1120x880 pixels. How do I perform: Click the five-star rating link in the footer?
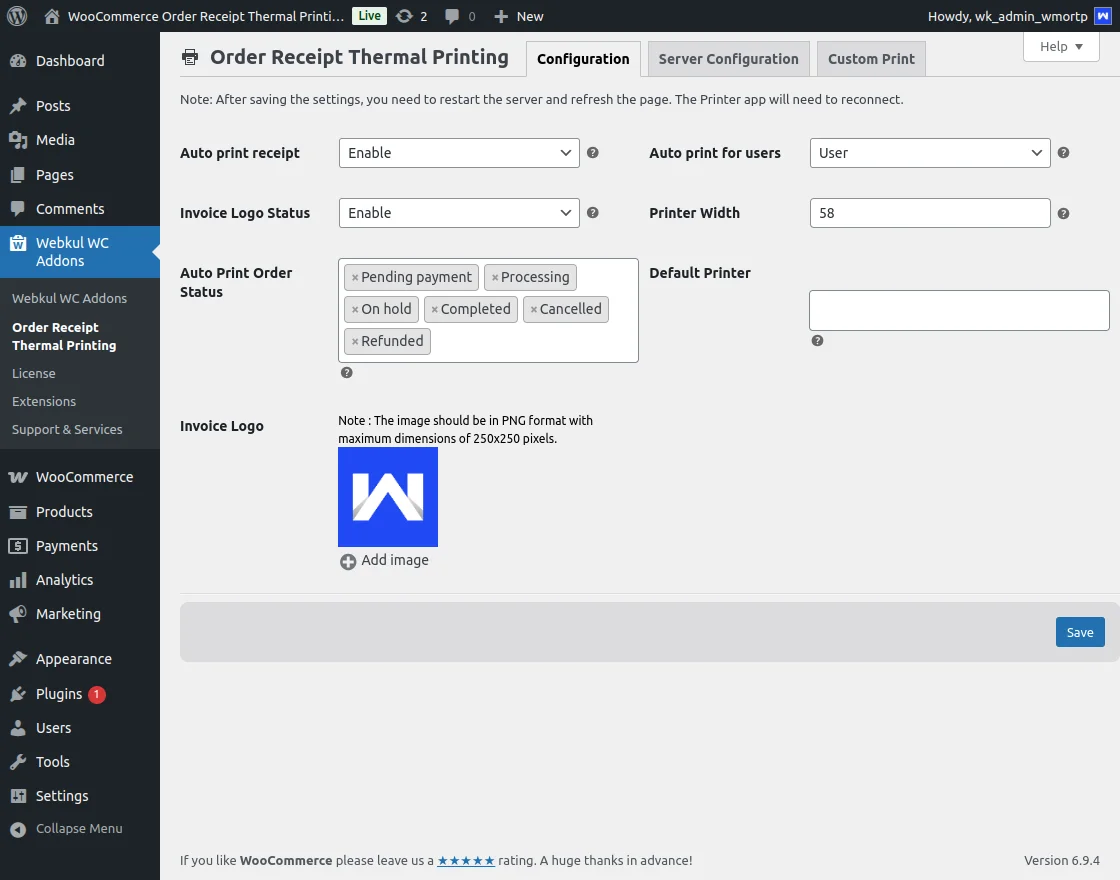click(x=466, y=860)
